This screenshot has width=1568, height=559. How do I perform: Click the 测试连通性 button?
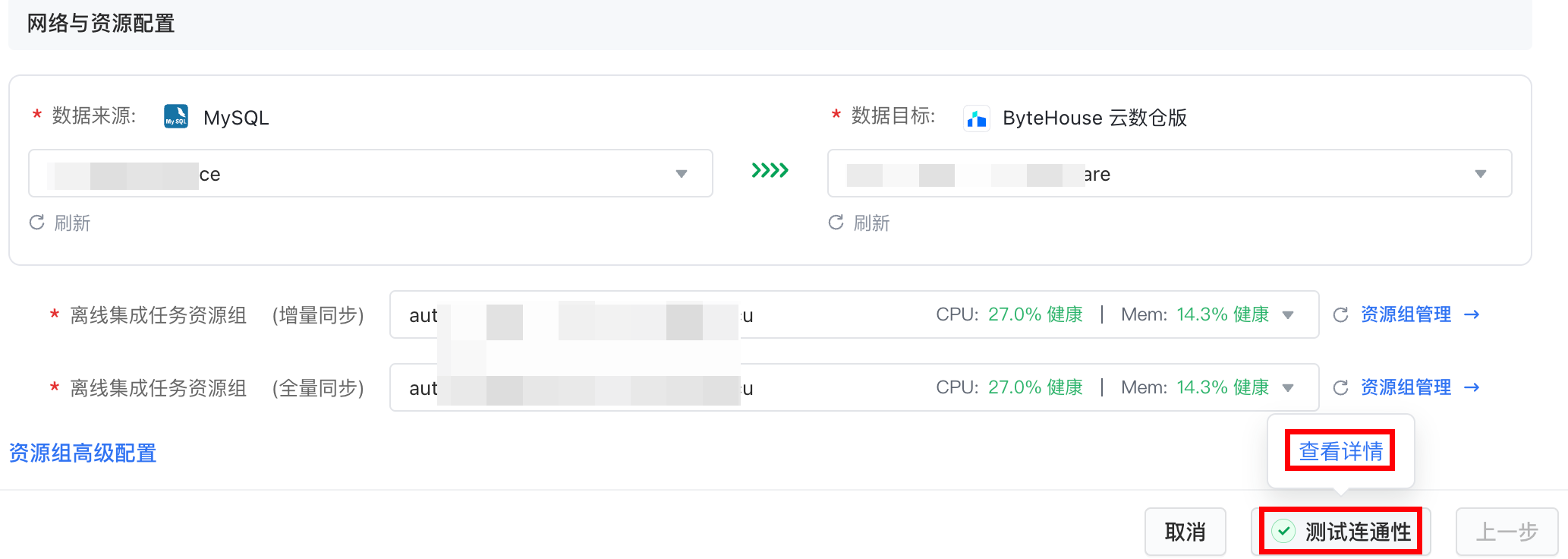tap(1341, 532)
